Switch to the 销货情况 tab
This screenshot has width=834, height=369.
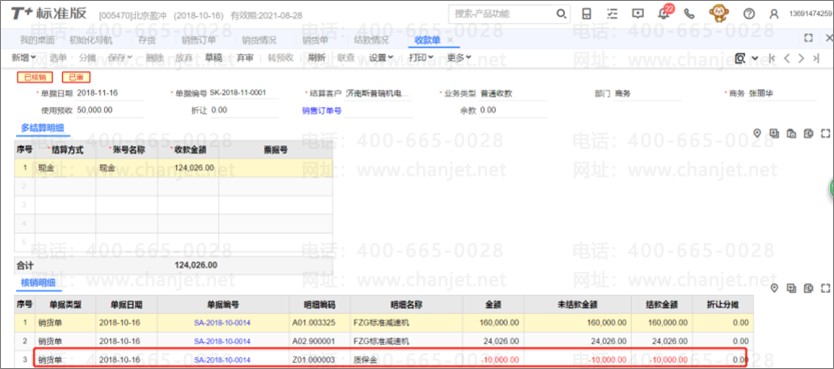click(259, 40)
